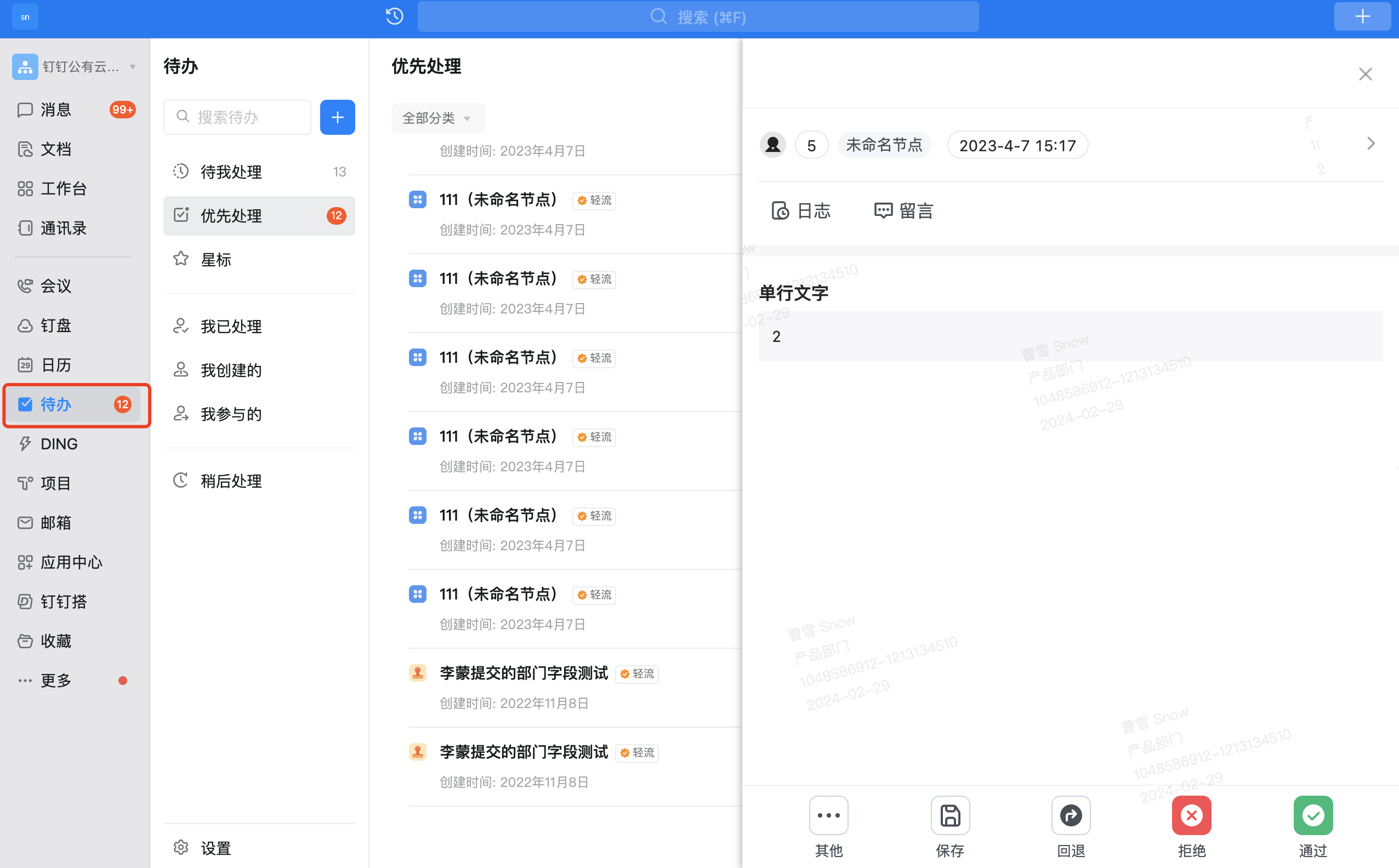Viewport: 1399px width, 868px height.
Task: Open 文档 in the left sidebar
Action: pos(75,149)
